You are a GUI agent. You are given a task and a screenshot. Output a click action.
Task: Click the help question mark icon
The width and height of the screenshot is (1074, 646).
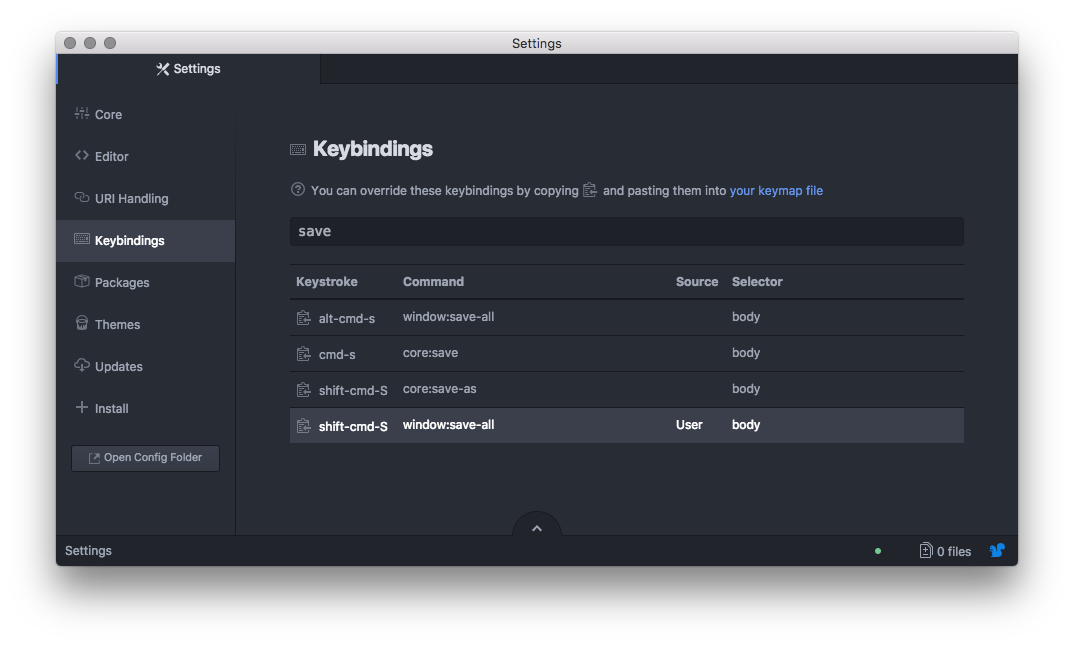click(x=298, y=190)
